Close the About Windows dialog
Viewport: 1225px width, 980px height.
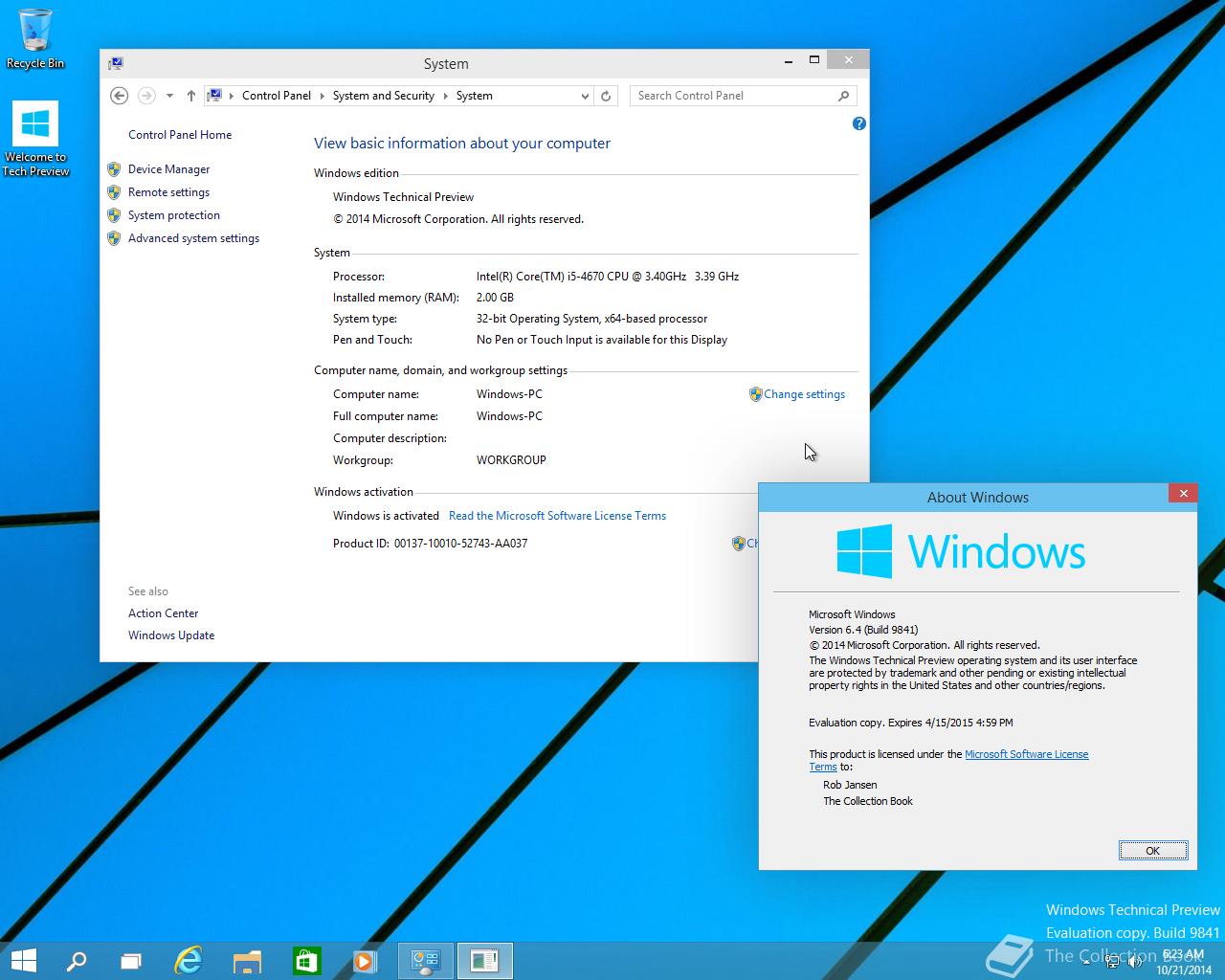click(x=1183, y=493)
